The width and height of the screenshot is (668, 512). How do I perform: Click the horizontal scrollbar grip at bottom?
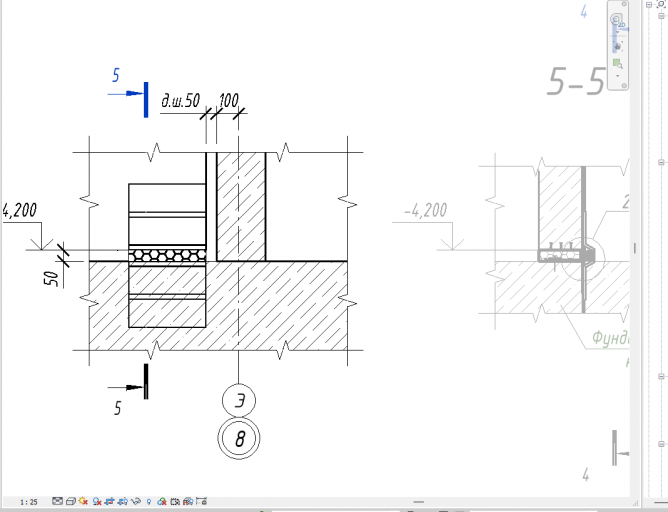(419, 502)
